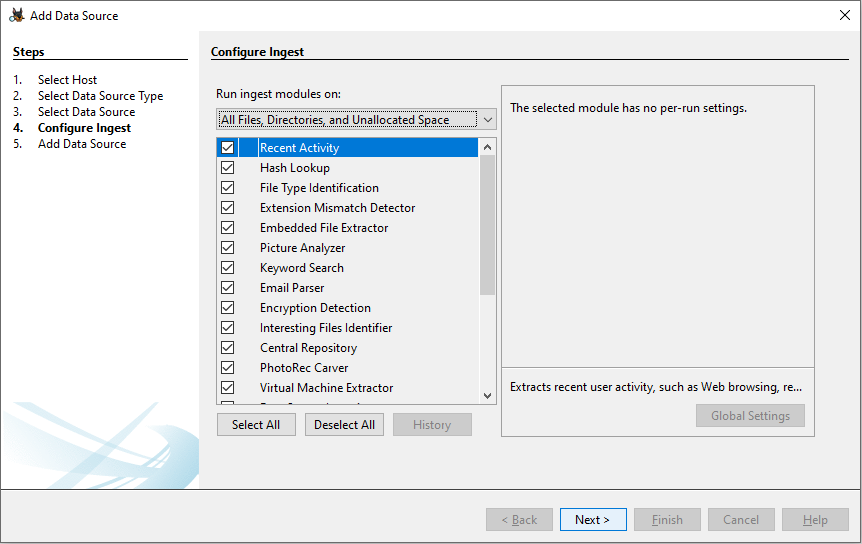The width and height of the screenshot is (862, 544).
Task: Click the module list scroll-down arrow
Action: click(488, 396)
